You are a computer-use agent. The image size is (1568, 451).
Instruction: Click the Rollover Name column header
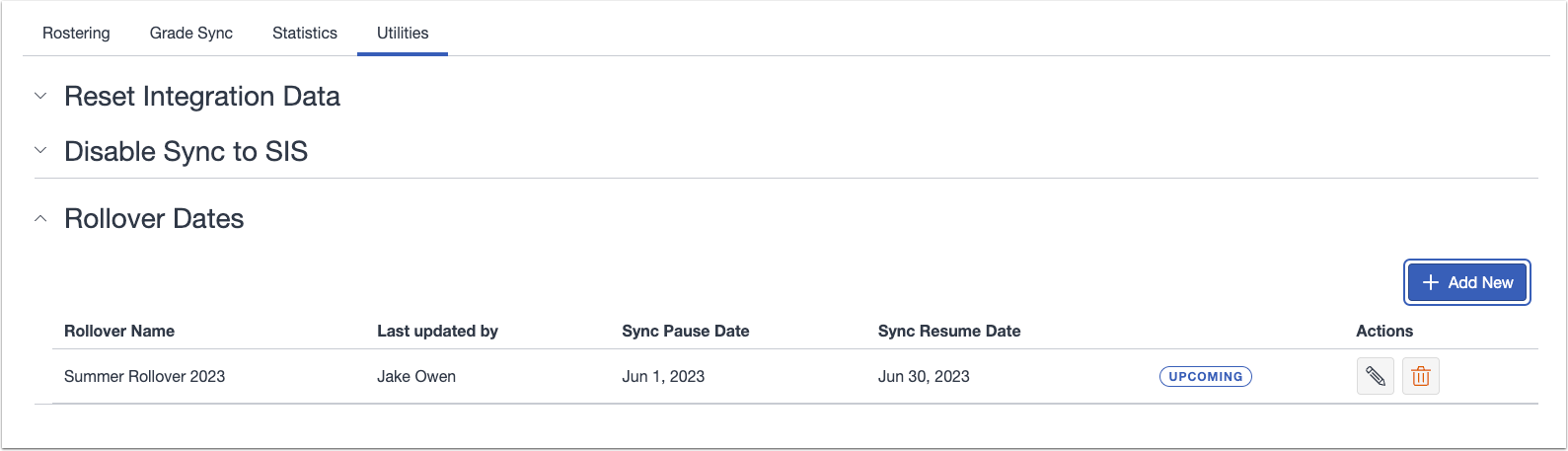119,331
